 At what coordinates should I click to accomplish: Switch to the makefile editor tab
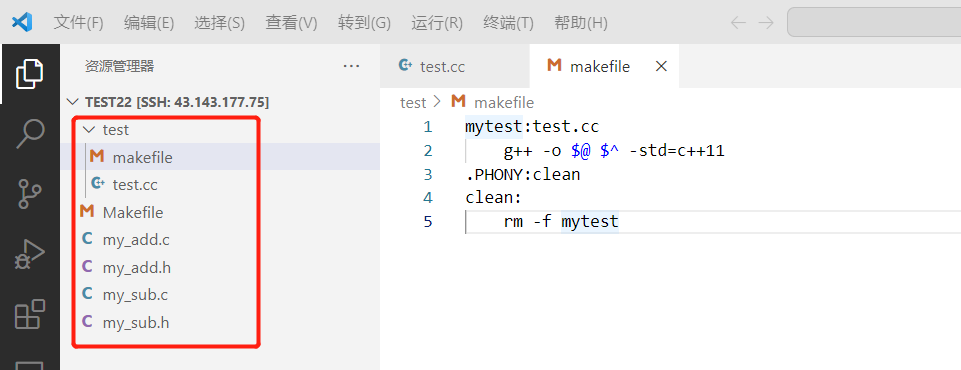tap(604, 66)
